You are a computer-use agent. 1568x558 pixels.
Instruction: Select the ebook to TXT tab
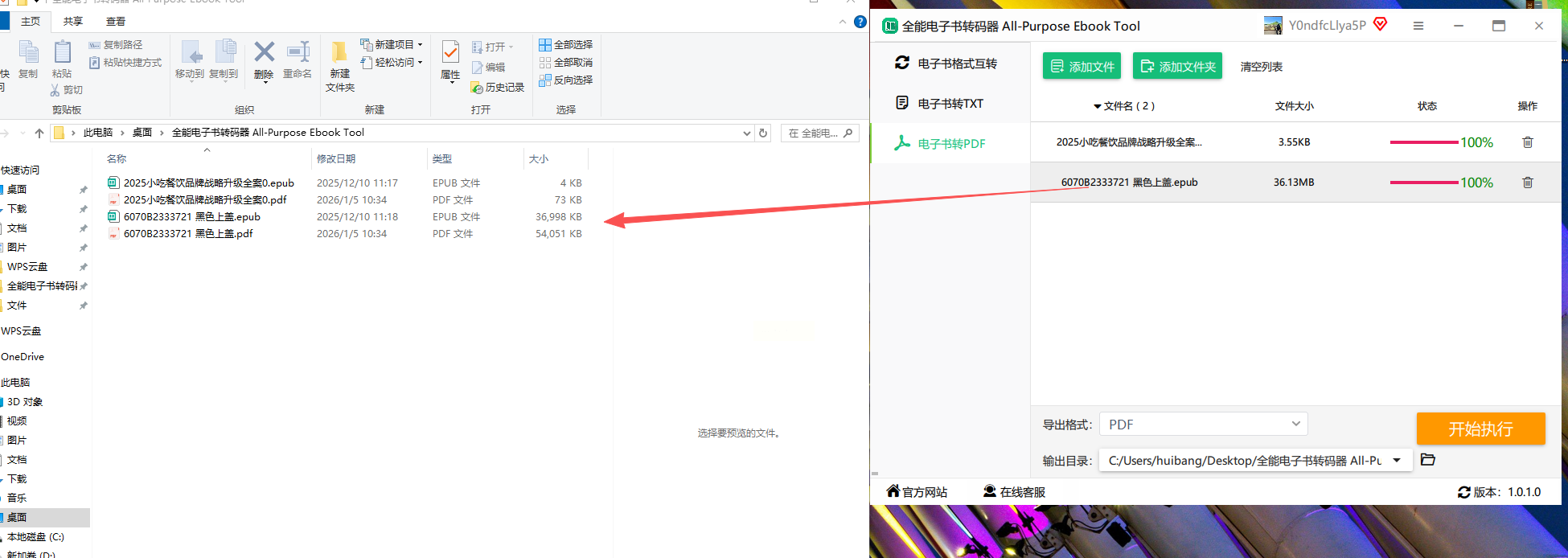pos(950,104)
